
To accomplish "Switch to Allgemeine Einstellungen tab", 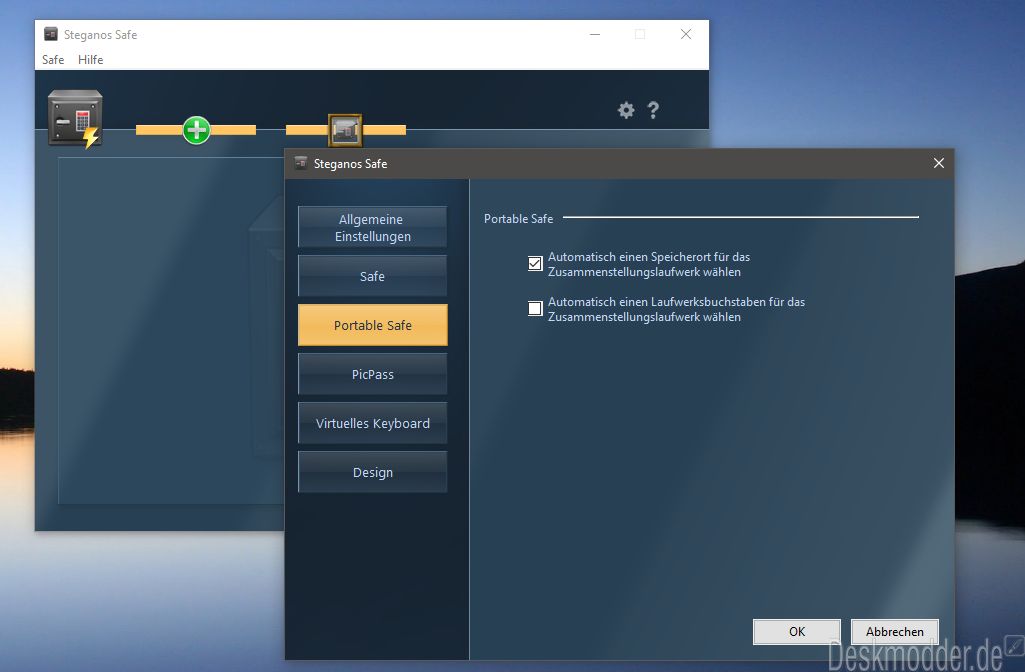I will pyautogui.click(x=373, y=227).
